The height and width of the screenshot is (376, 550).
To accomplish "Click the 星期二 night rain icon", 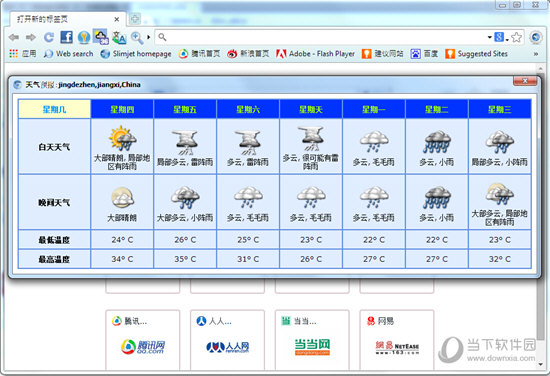I will pyautogui.click(x=437, y=197).
